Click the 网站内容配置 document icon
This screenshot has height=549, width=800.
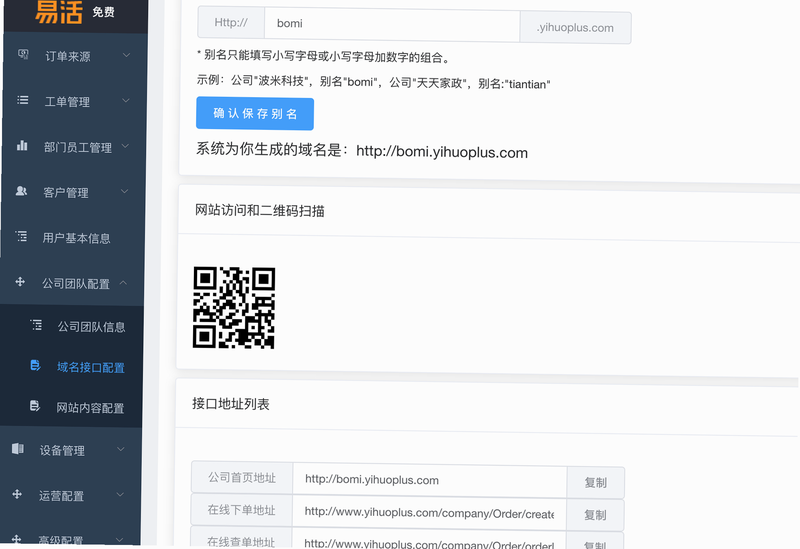tap(35, 406)
